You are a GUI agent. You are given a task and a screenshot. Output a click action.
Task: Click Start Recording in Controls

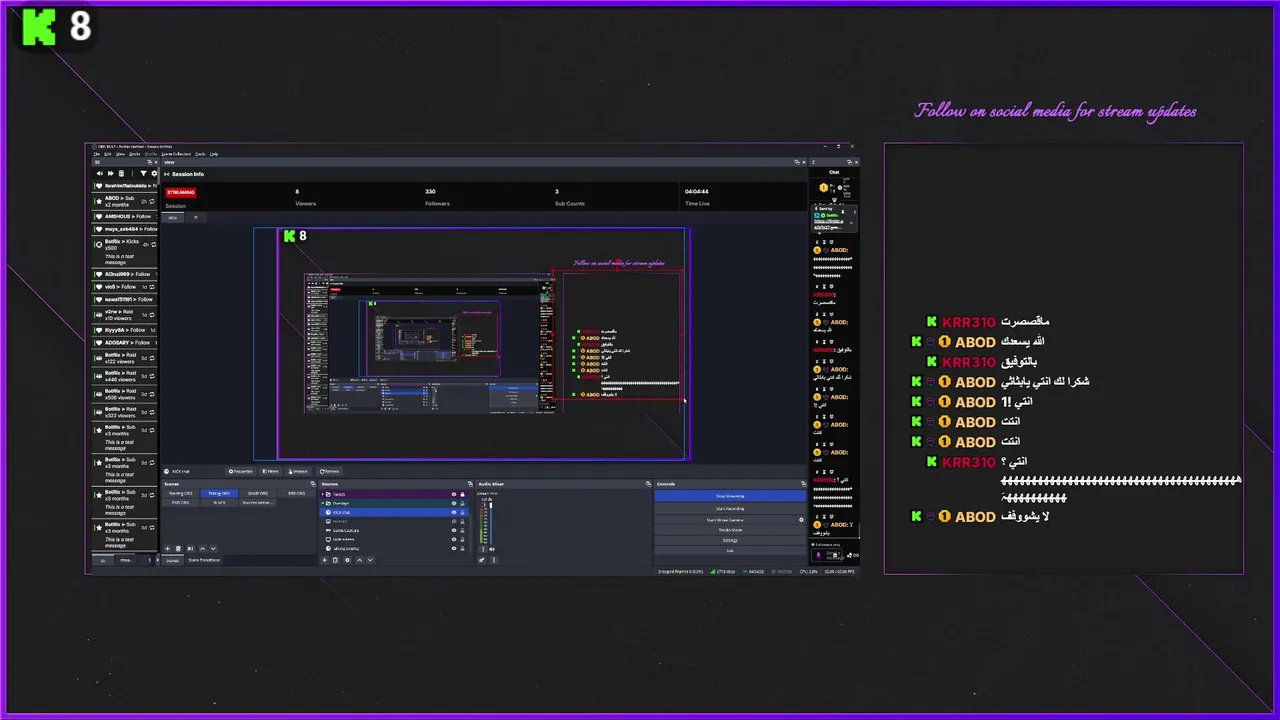click(730, 508)
